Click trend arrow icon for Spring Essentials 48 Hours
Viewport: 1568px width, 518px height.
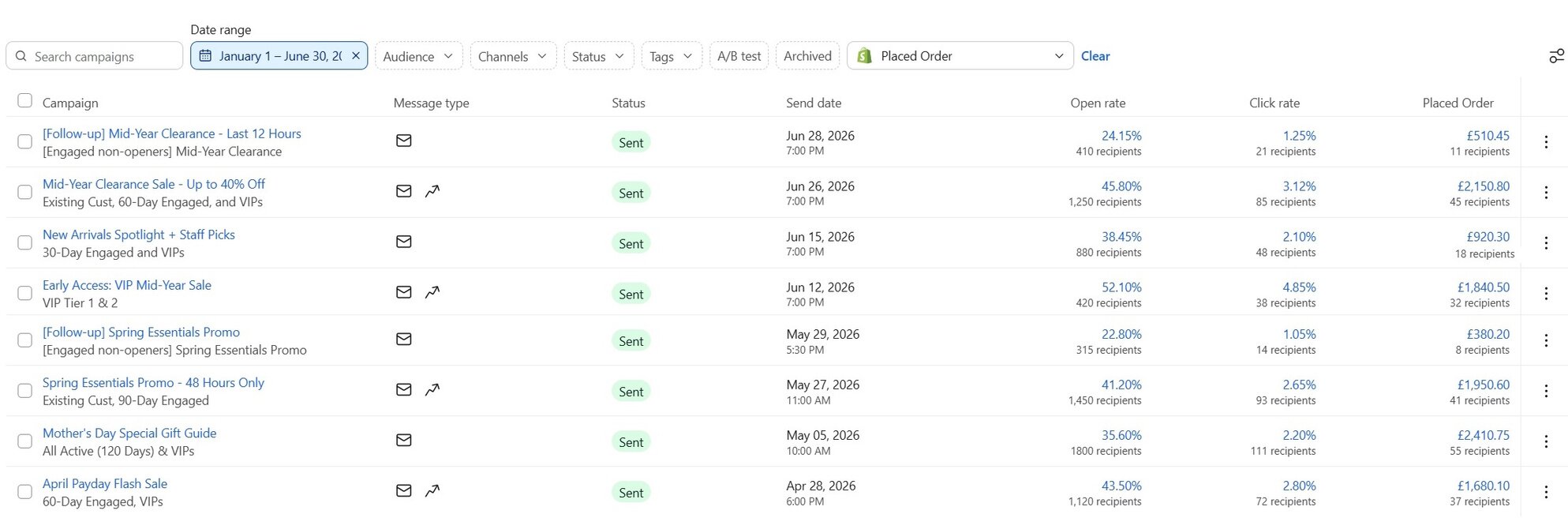432,389
